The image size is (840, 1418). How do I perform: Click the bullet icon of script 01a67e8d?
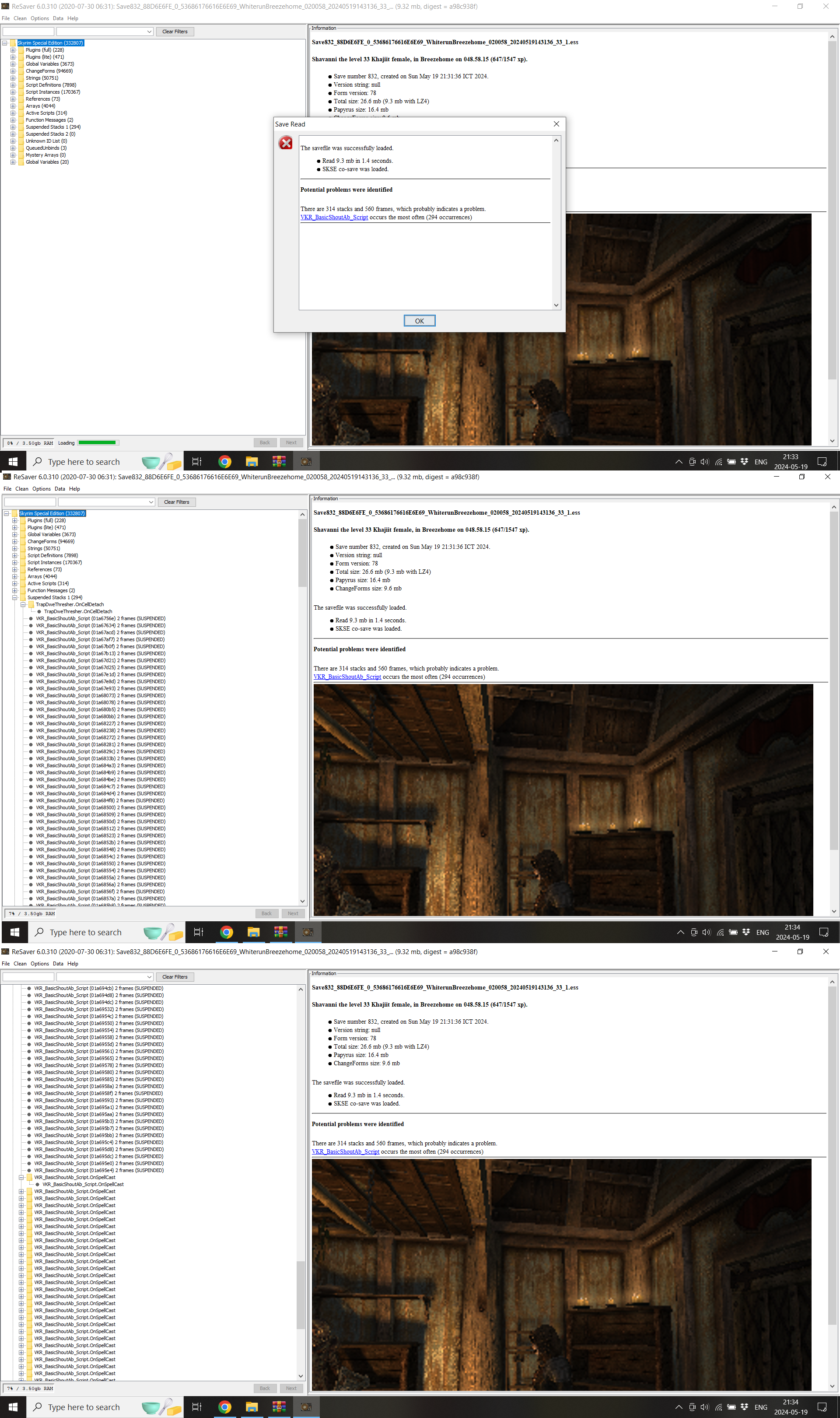click(x=31, y=681)
